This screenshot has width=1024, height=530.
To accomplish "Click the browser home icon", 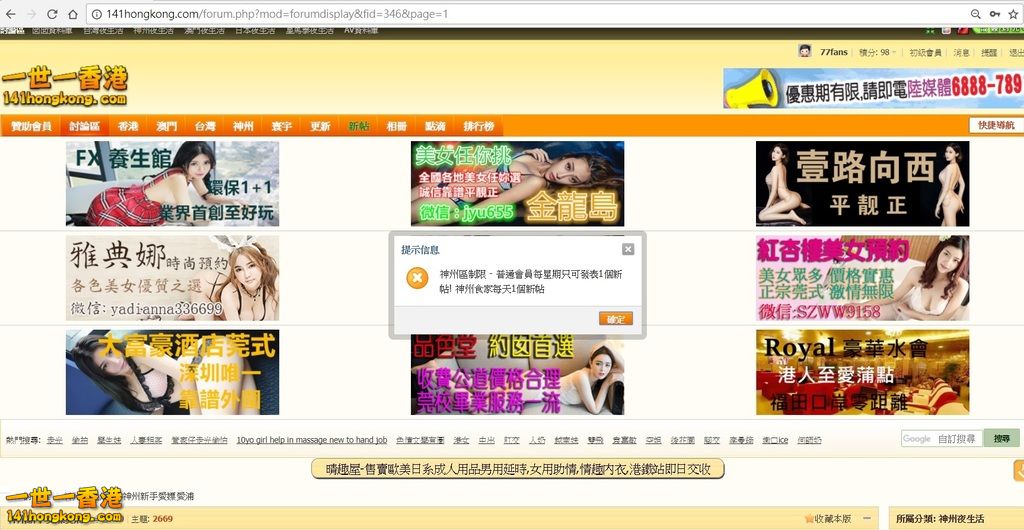I will click(x=73, y=14).
